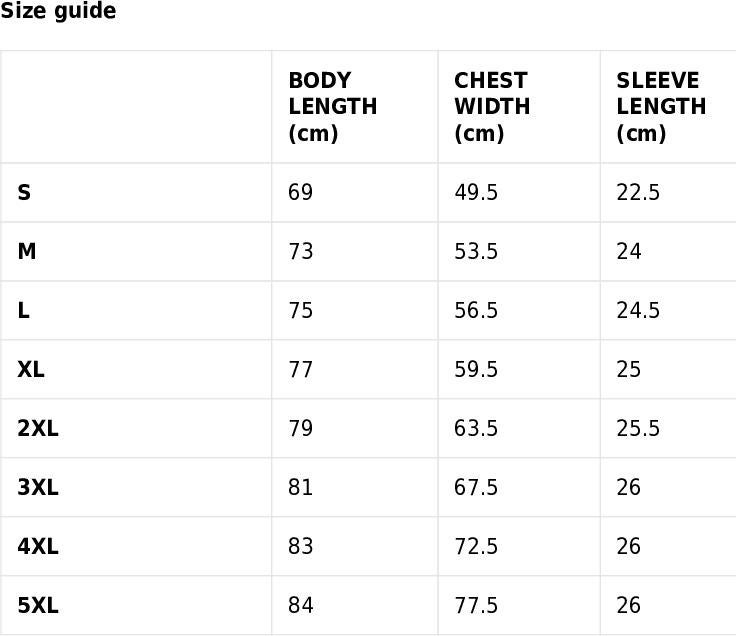
Task: Click sleeve length value 22.5
Action: 638,192
